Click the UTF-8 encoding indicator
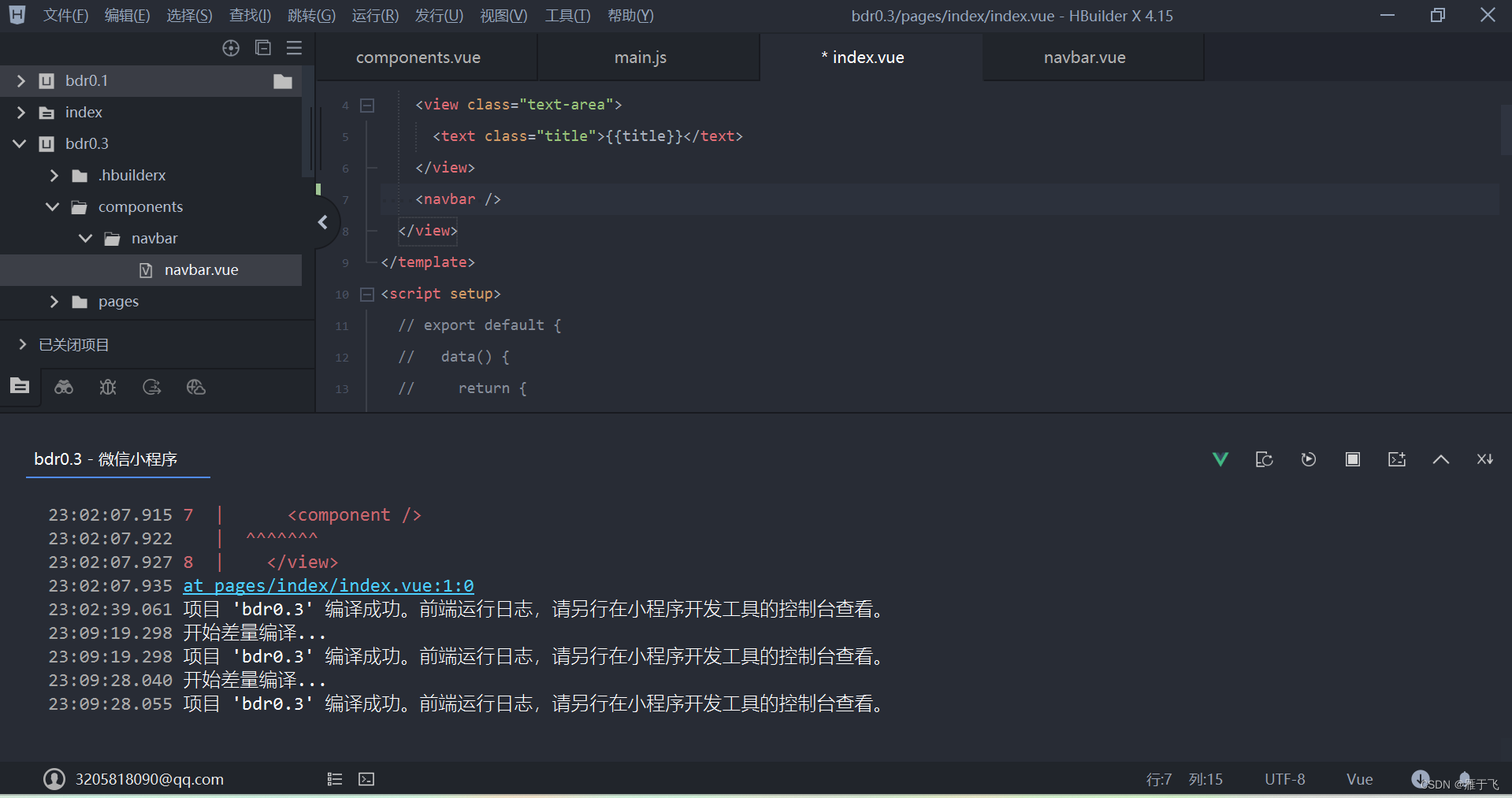This screenshot has height=798, width=1512. coord(1285,779)
